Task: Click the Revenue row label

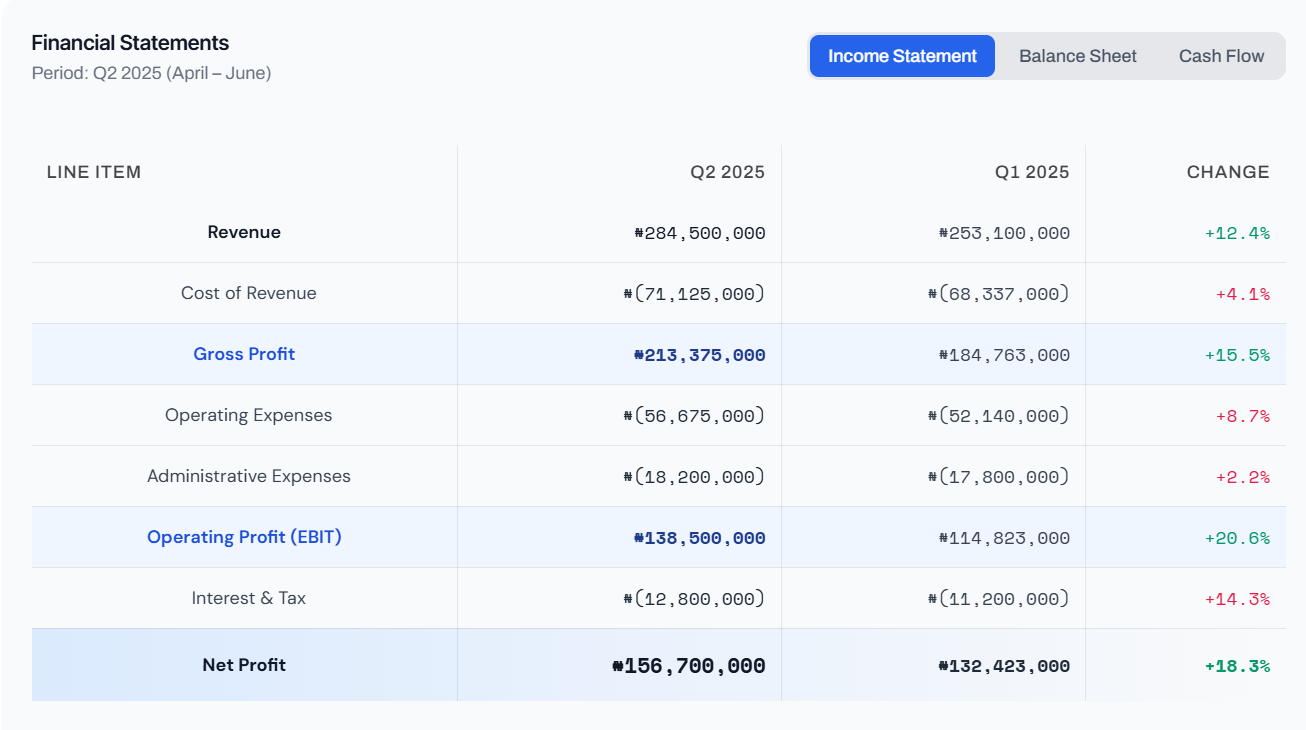Action: coord(244,232)
